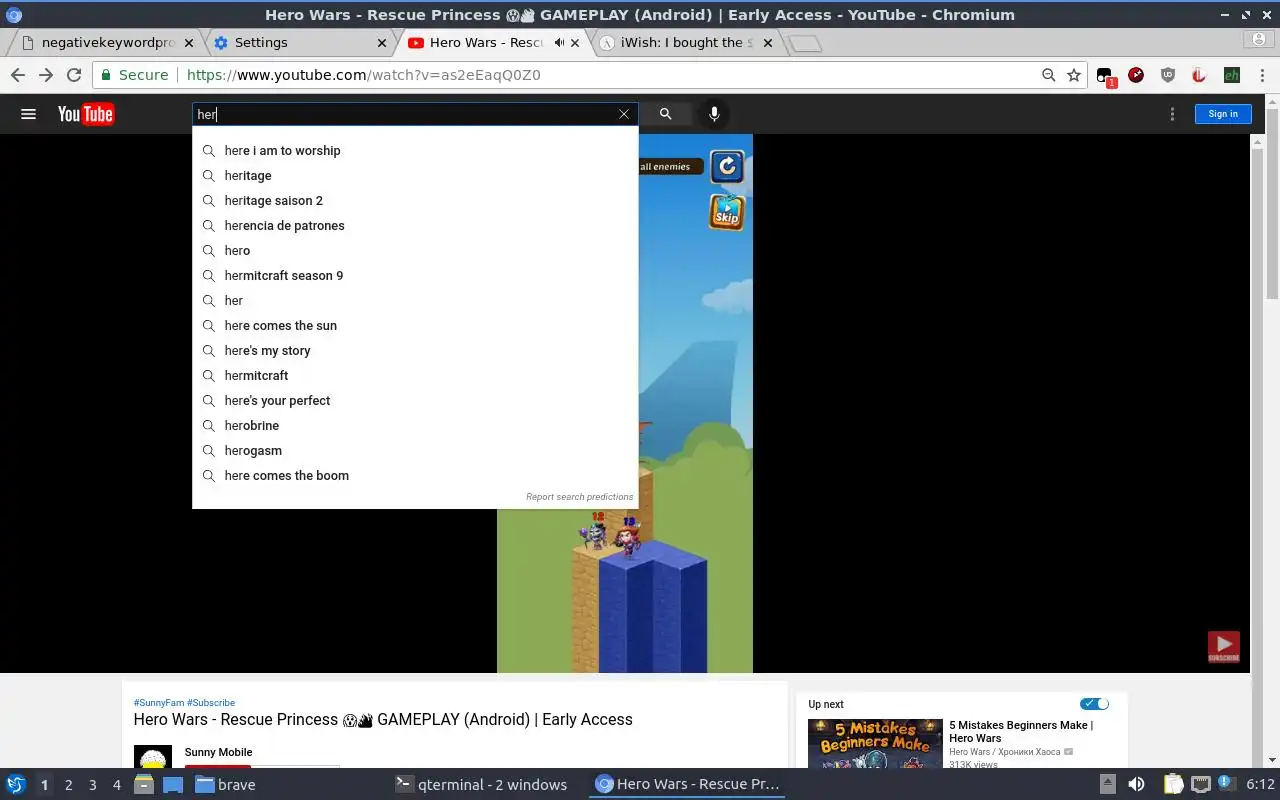Viewport: 1280px width, 800px height.
Task: Open Chromium's three-dot main menu
Action: click(1261, 75)
